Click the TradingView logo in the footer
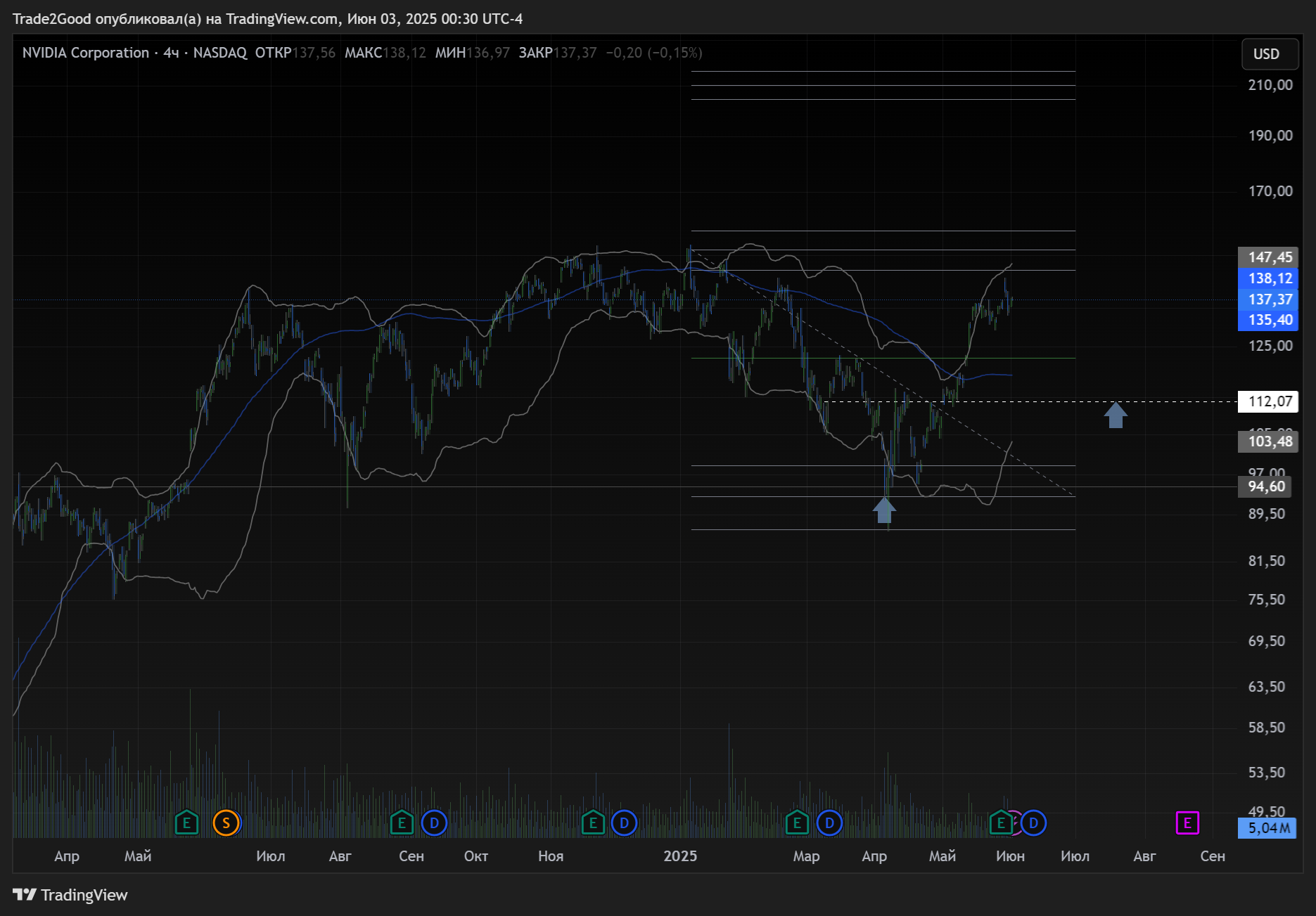Image resolution: width=1316 pixels, height=916 pixels. pyautogui.click(x=70, y=895)
